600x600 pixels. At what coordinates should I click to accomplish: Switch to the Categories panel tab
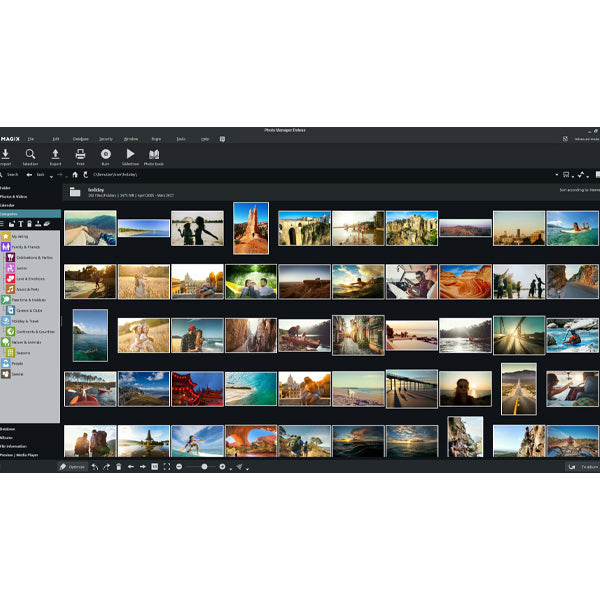30,214
